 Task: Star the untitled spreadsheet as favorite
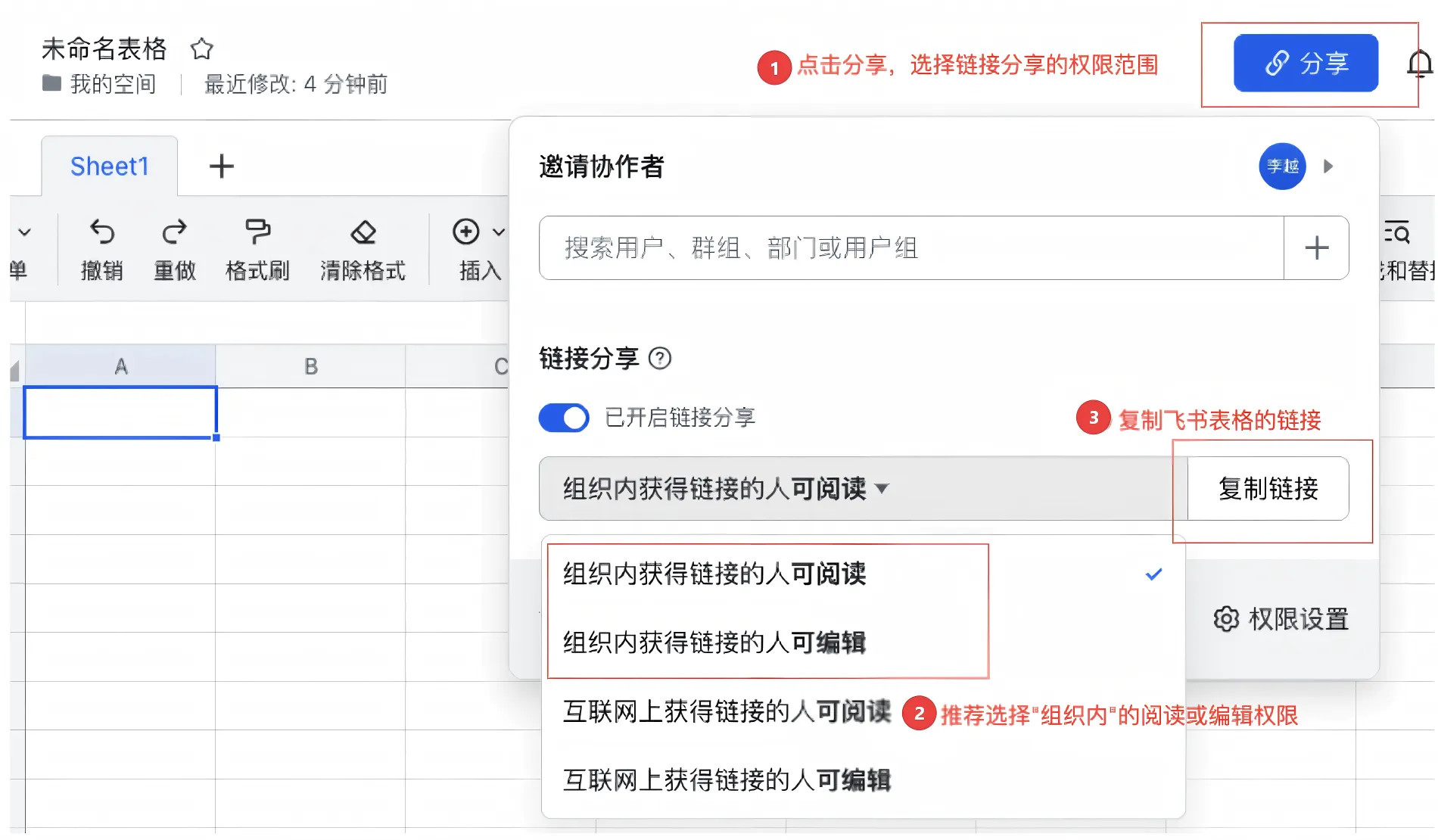click(202, 49)
